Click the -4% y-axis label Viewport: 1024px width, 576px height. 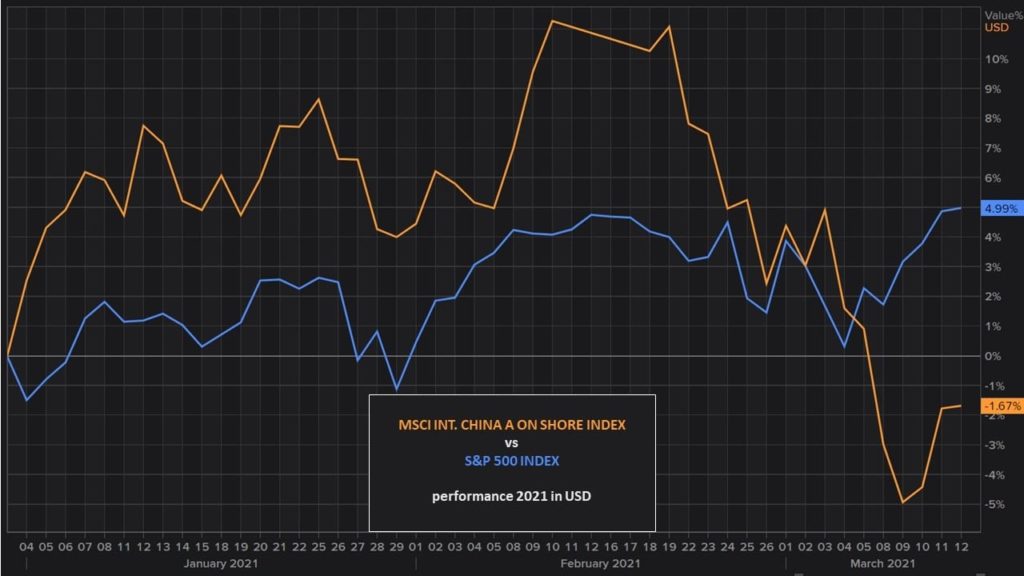(995, 475)
